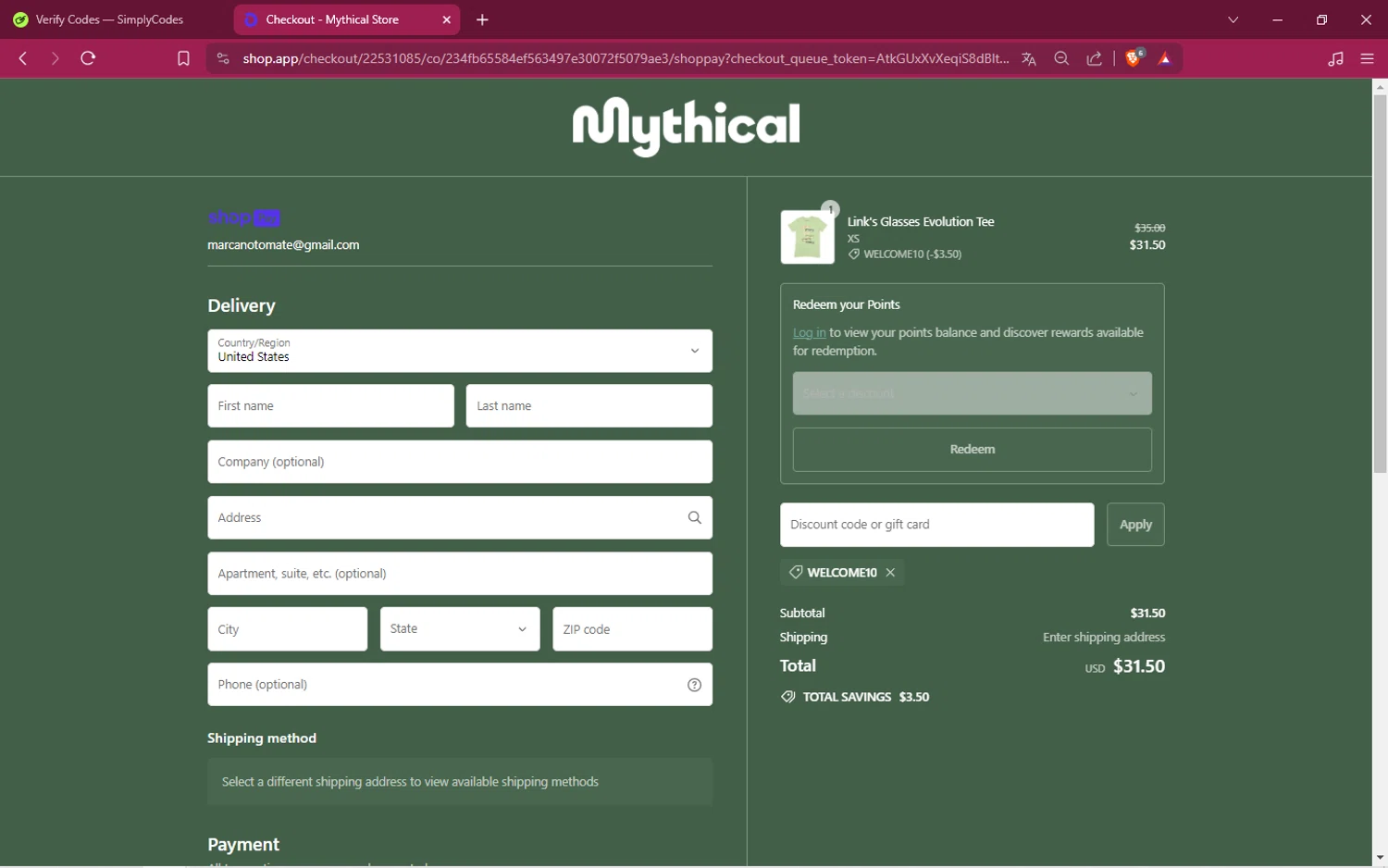Click the Shop Pay logo
The width and height of the screenshot is (1388, 868).
pyautogui.click(x=244, y=218)
